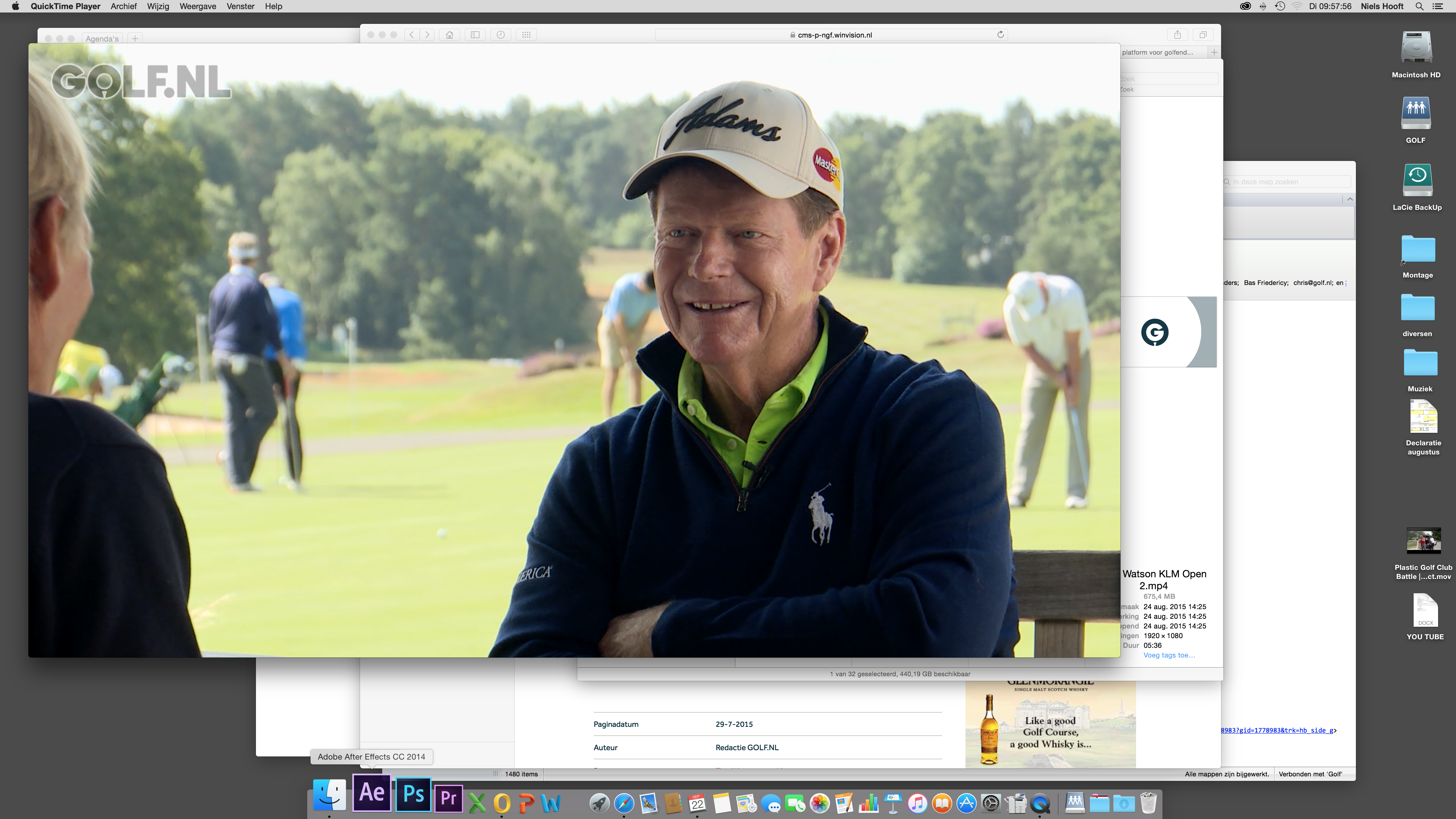Click the 'Voeg tags toe…' link
The height and width of the screenshot is (819, 1456).
tap(1169, 655)
